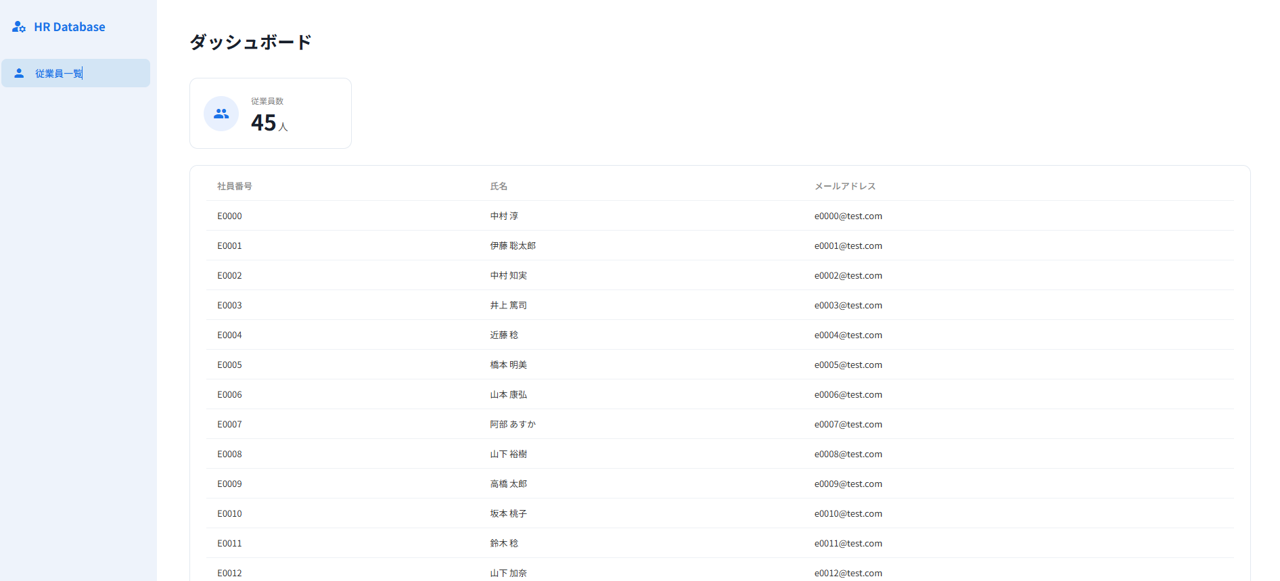Click the email e0004@test.com
The image size is (1280, 581).
(849, 335)
